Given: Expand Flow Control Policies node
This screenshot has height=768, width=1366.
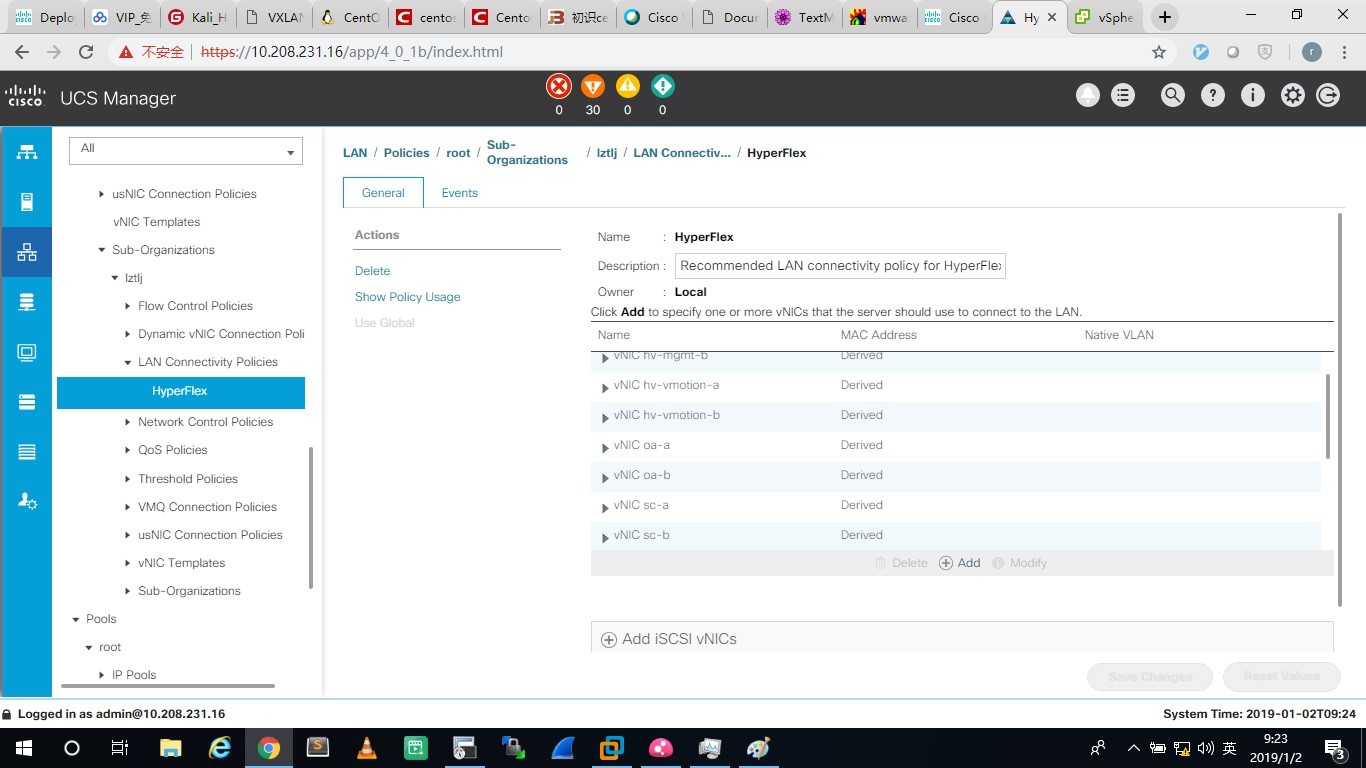Looking at the screenshot, I should click(128, 306).
